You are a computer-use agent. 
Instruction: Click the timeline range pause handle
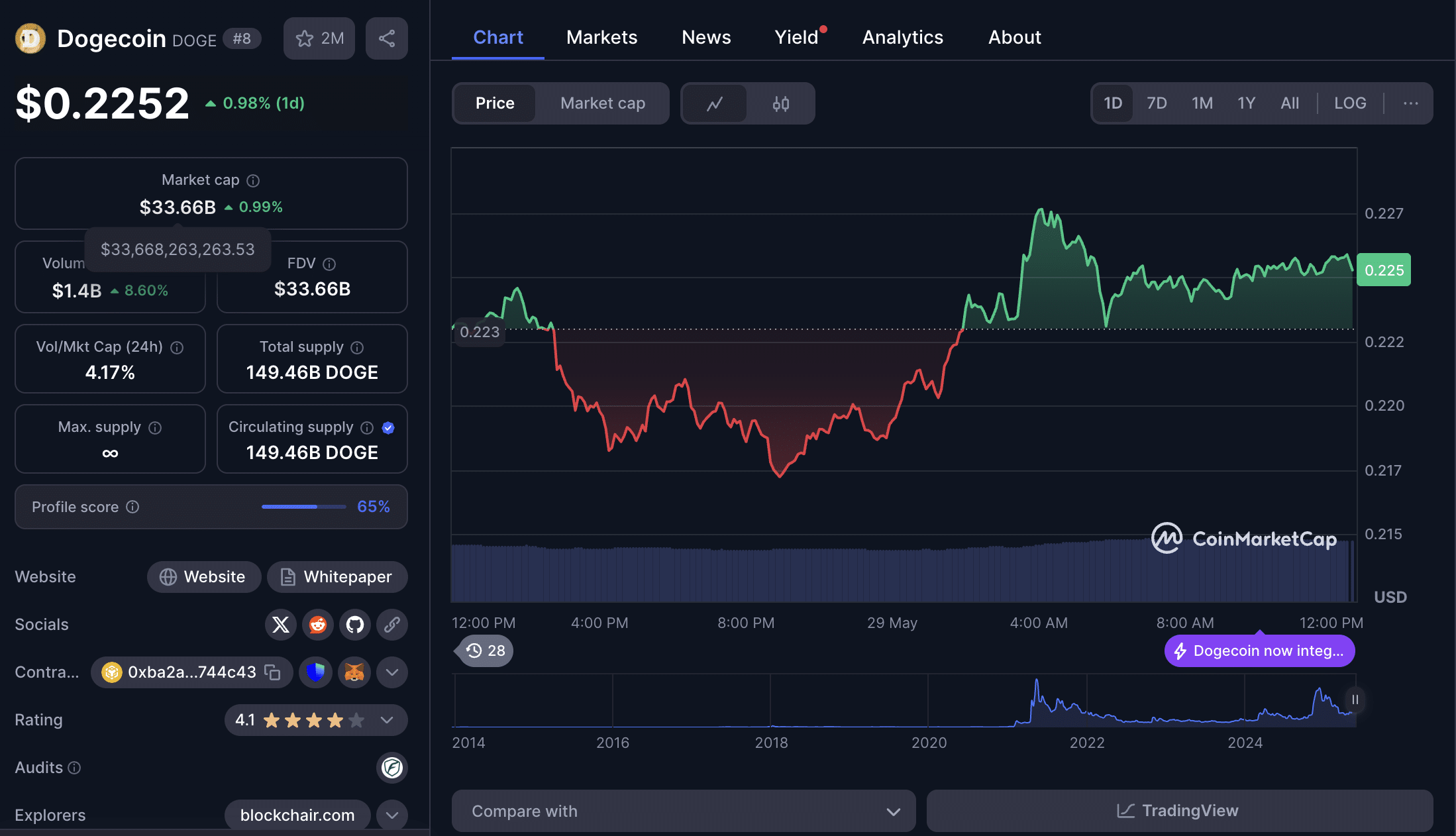1355,700
